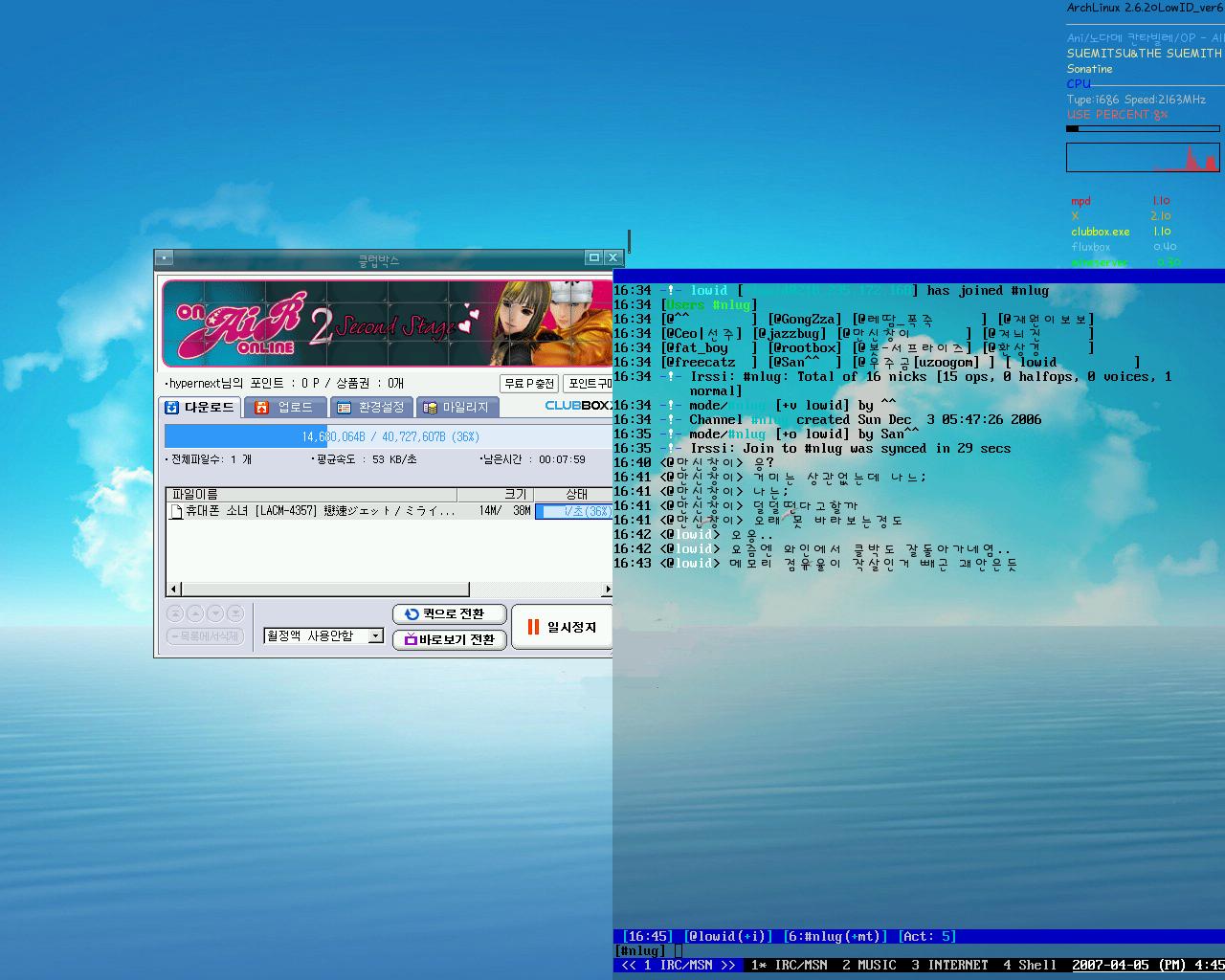Viewport: 1225px width, 980px height.
Task: Click the mpd process entry
Action: [1080, 201]
